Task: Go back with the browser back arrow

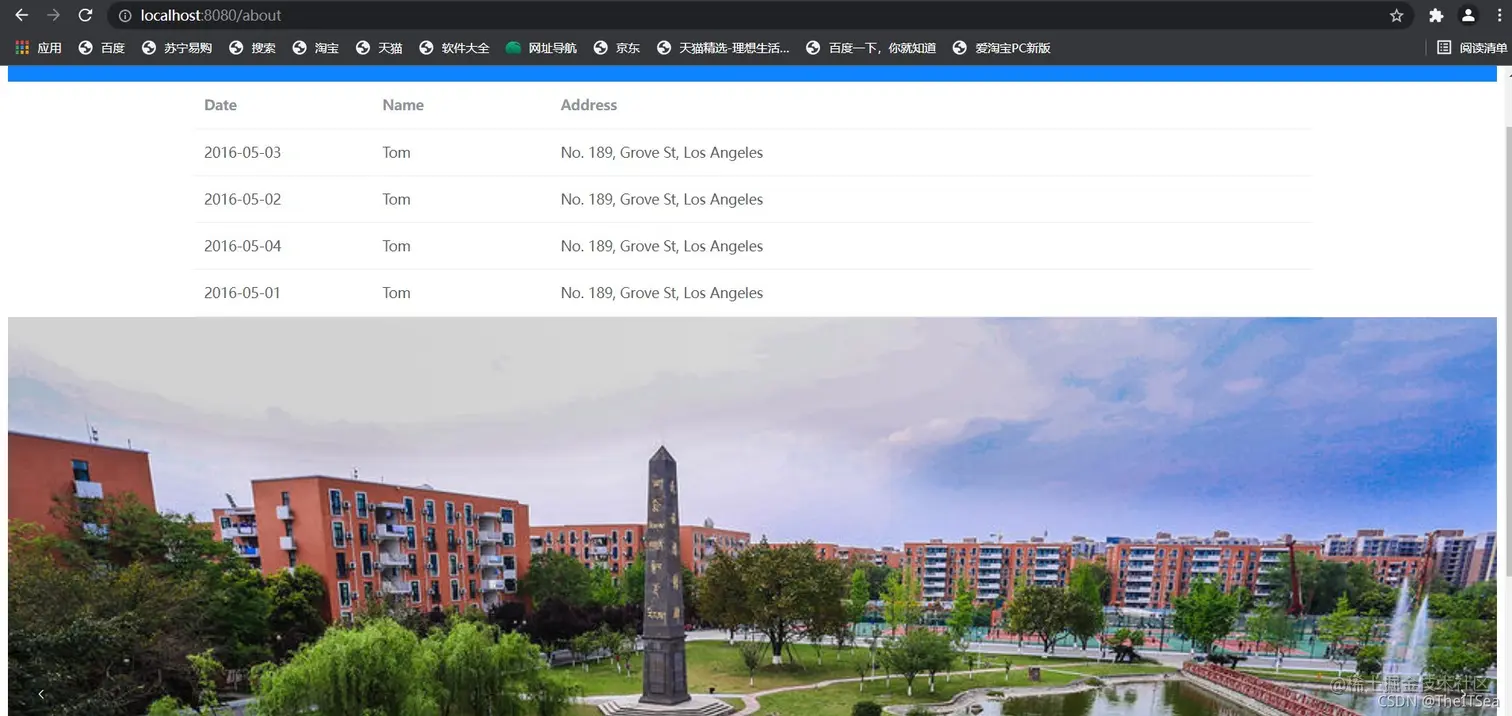Action: coord(21,15)
